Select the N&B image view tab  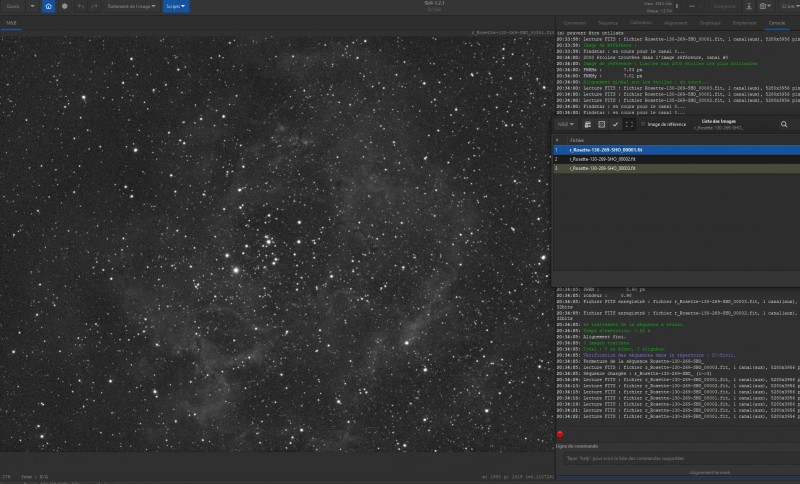[11, 23]
